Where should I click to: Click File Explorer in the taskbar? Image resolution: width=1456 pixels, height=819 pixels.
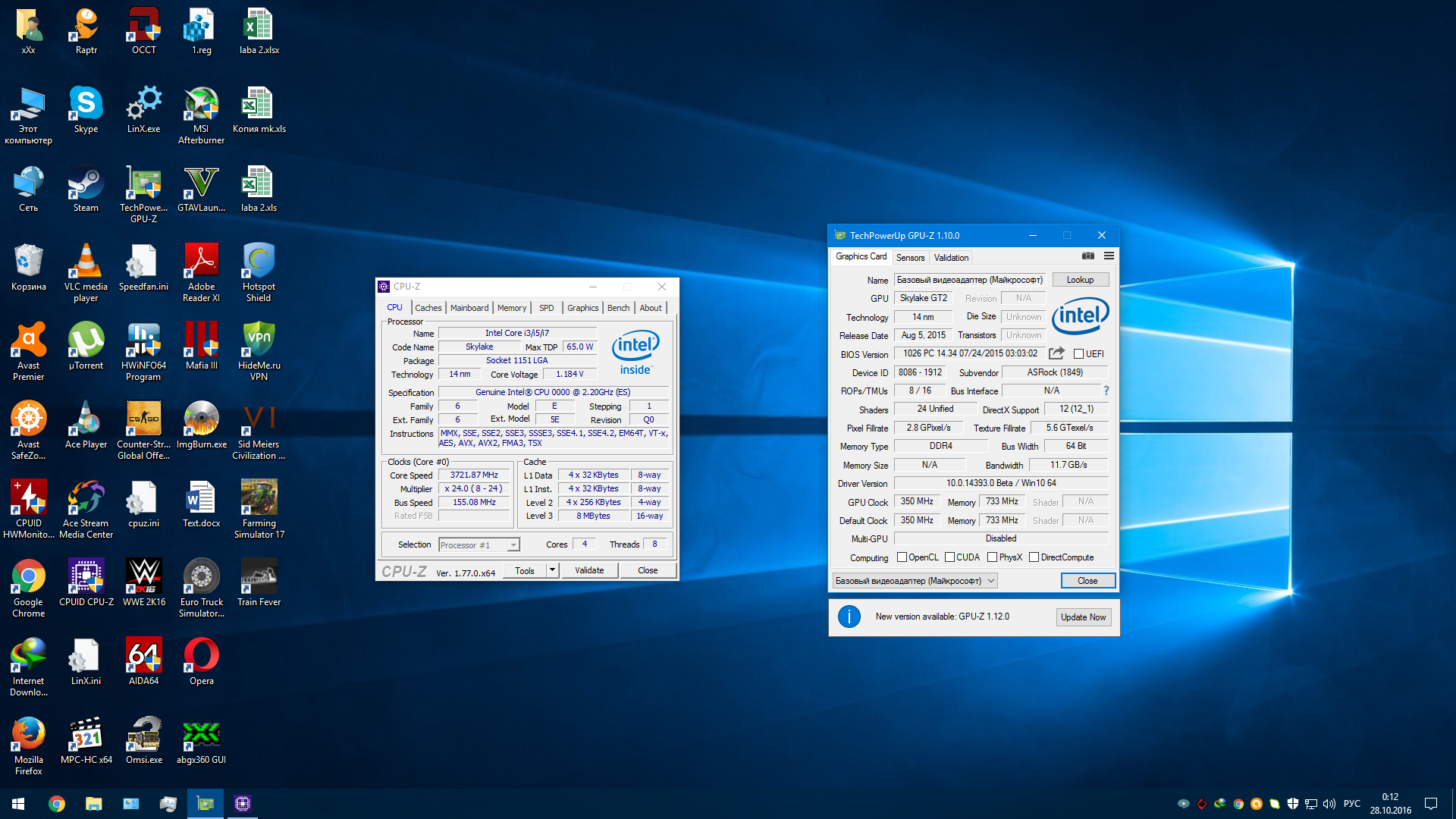93,804
